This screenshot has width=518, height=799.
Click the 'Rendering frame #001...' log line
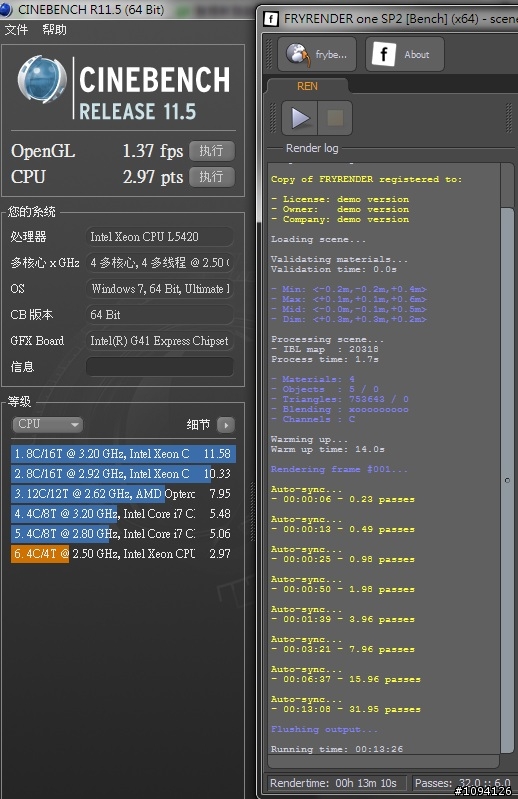339,469
